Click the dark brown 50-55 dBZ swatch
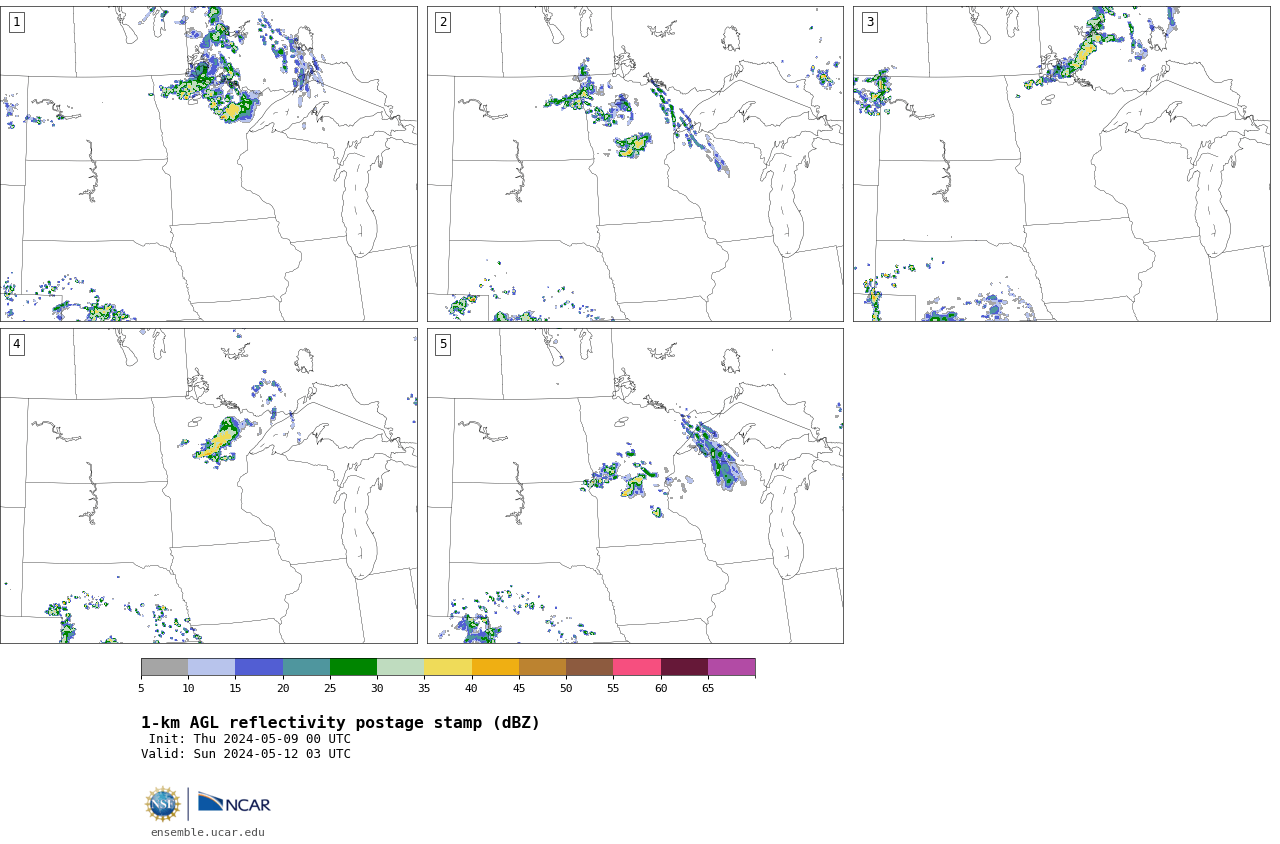 (x=589, y=667)
